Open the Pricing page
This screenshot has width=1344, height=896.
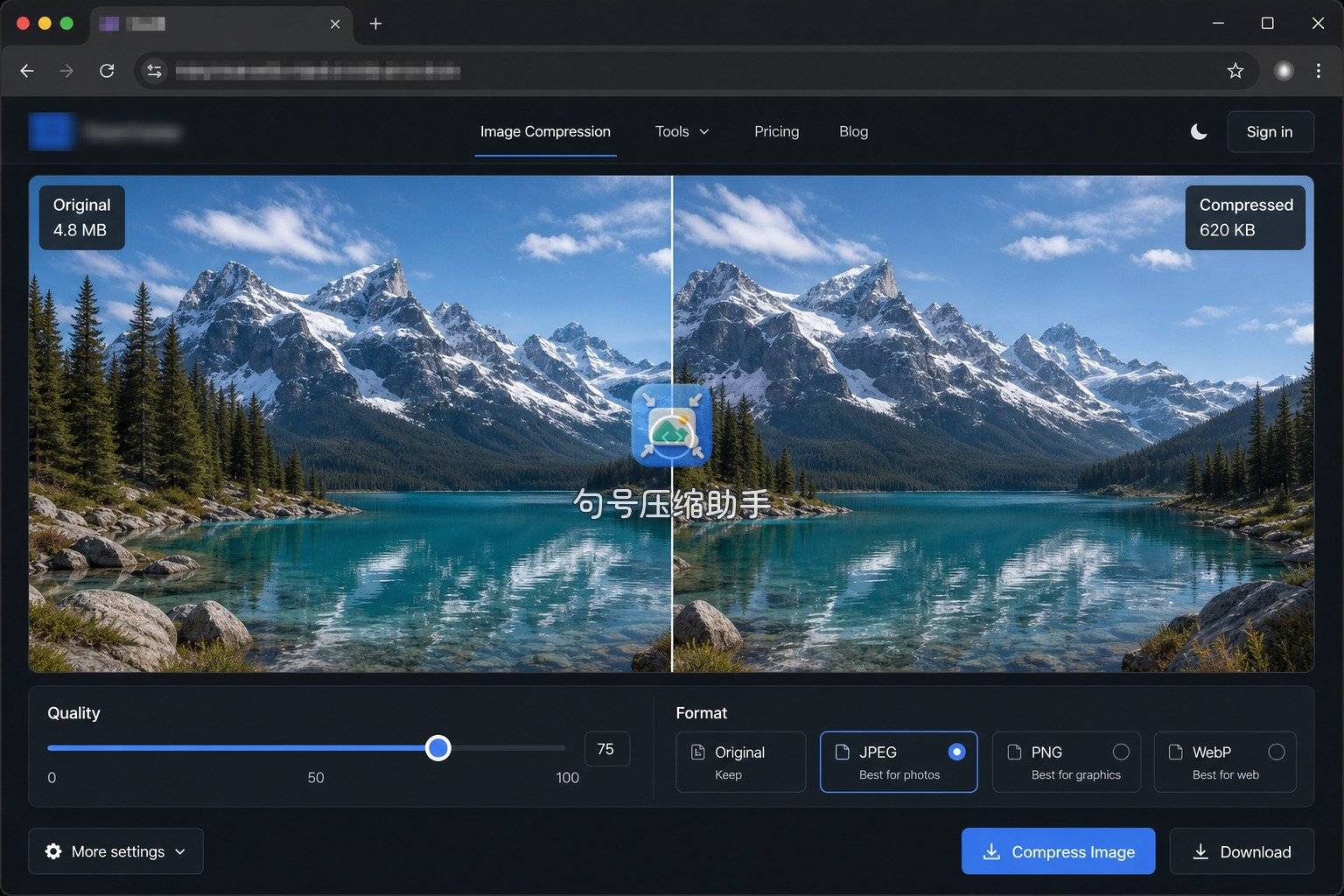point(776,131)
